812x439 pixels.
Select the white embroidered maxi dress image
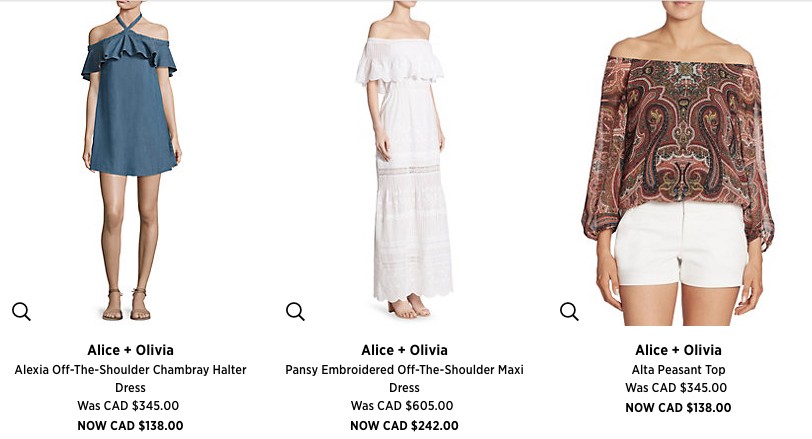(405, 160)
